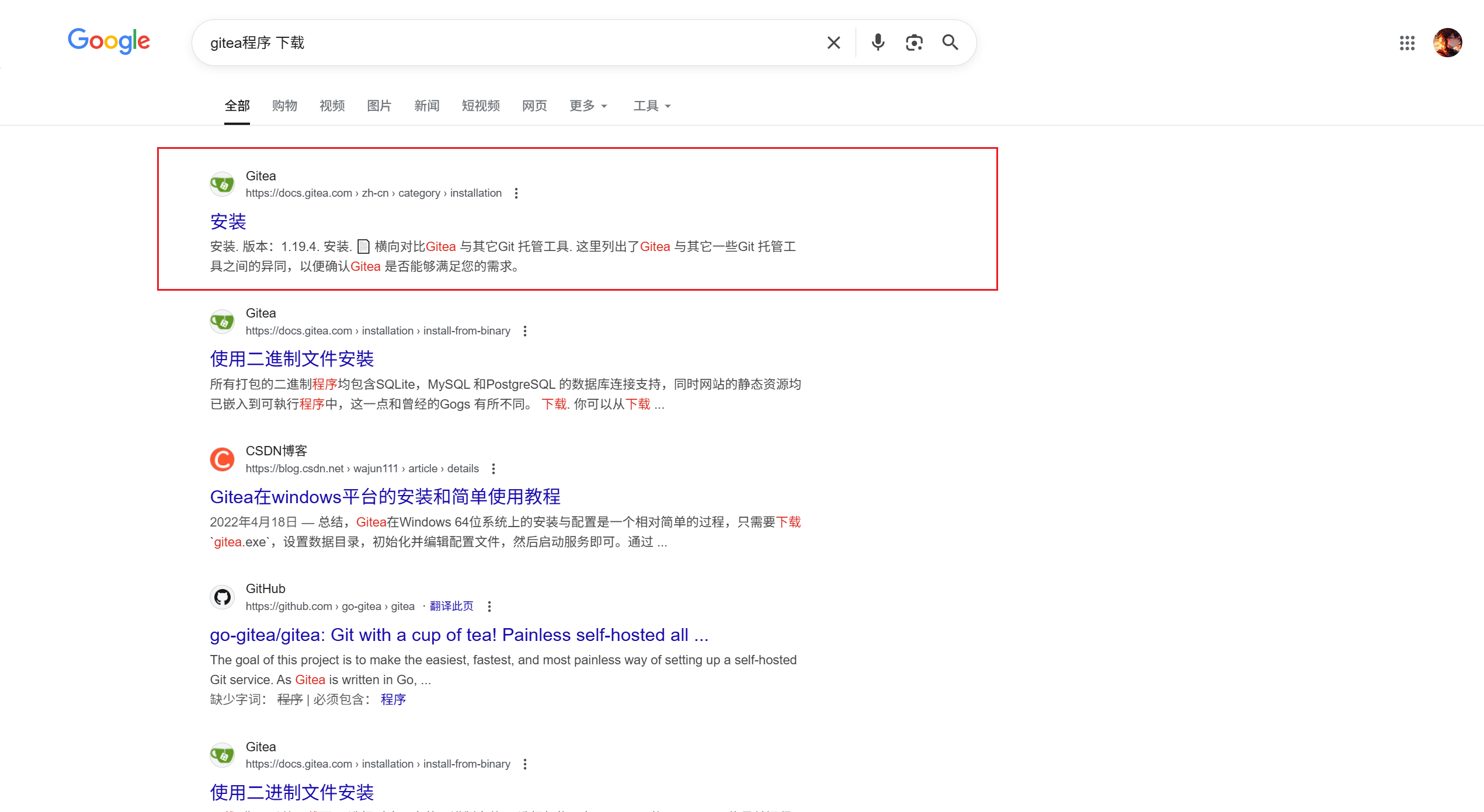The height and width of the screenshot is (812, 1484).
Task: Click the GitHub favicon
Action: [222, 597]
